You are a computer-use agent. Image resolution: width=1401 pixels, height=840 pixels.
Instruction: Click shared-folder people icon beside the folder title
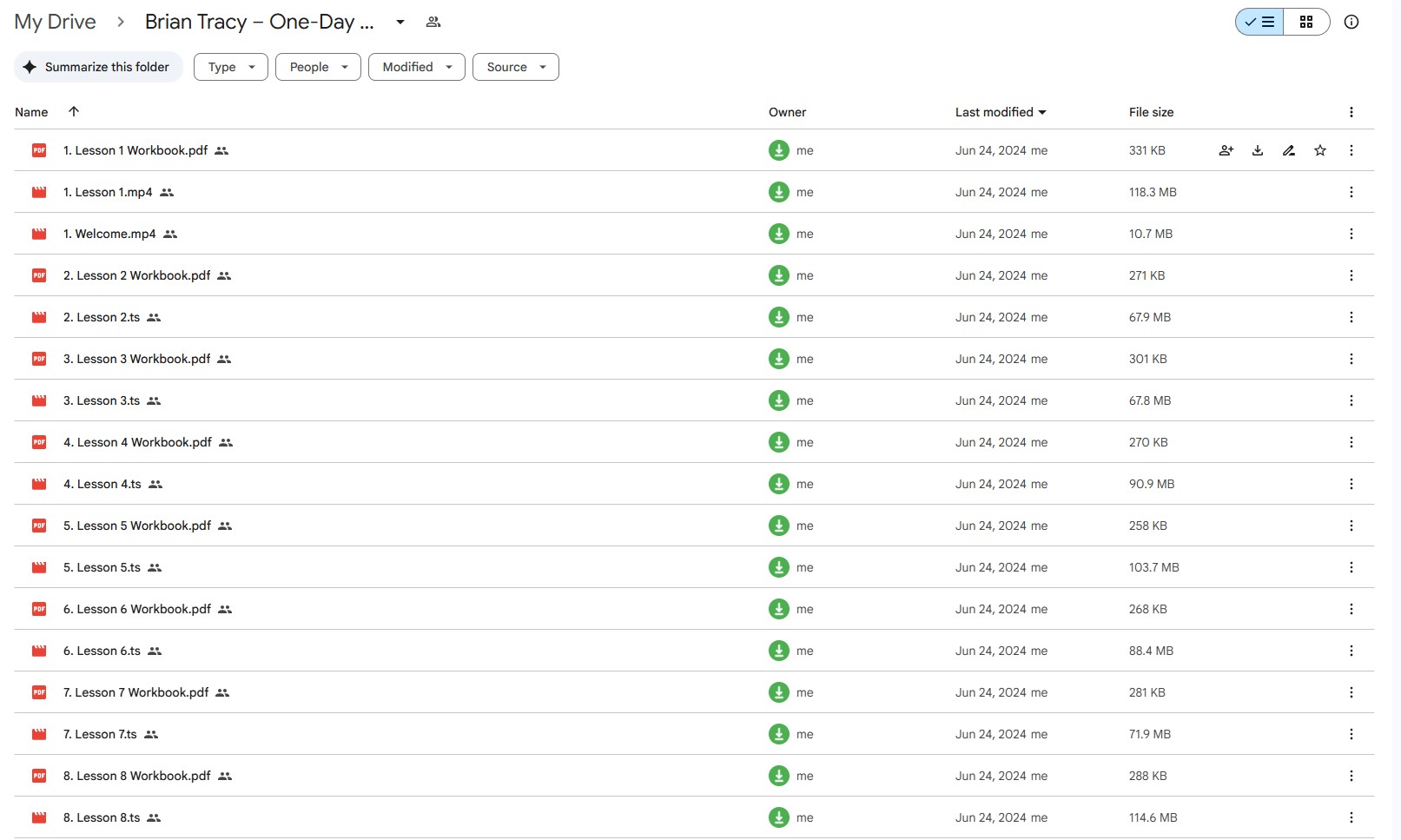433,22
